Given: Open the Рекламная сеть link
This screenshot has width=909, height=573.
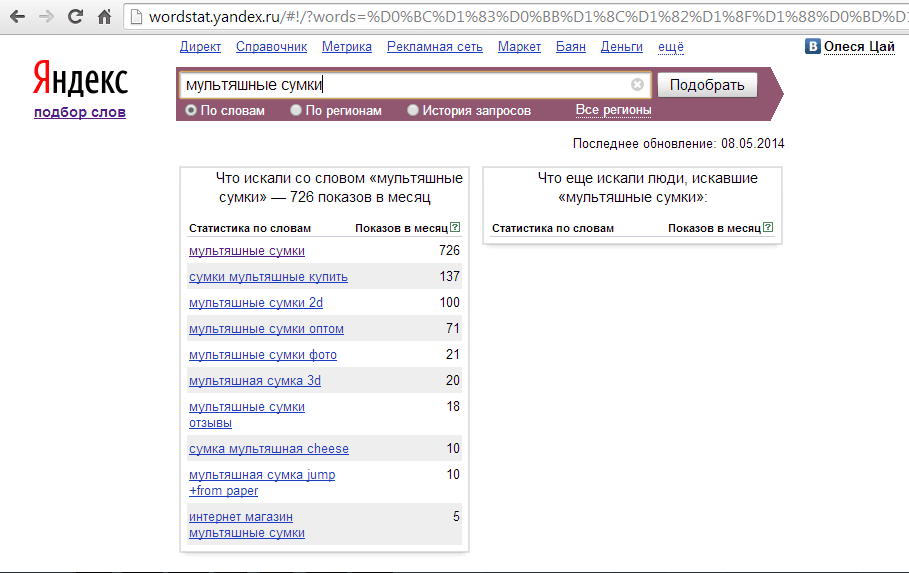Looking at the screenshot, I should point(435,47).
